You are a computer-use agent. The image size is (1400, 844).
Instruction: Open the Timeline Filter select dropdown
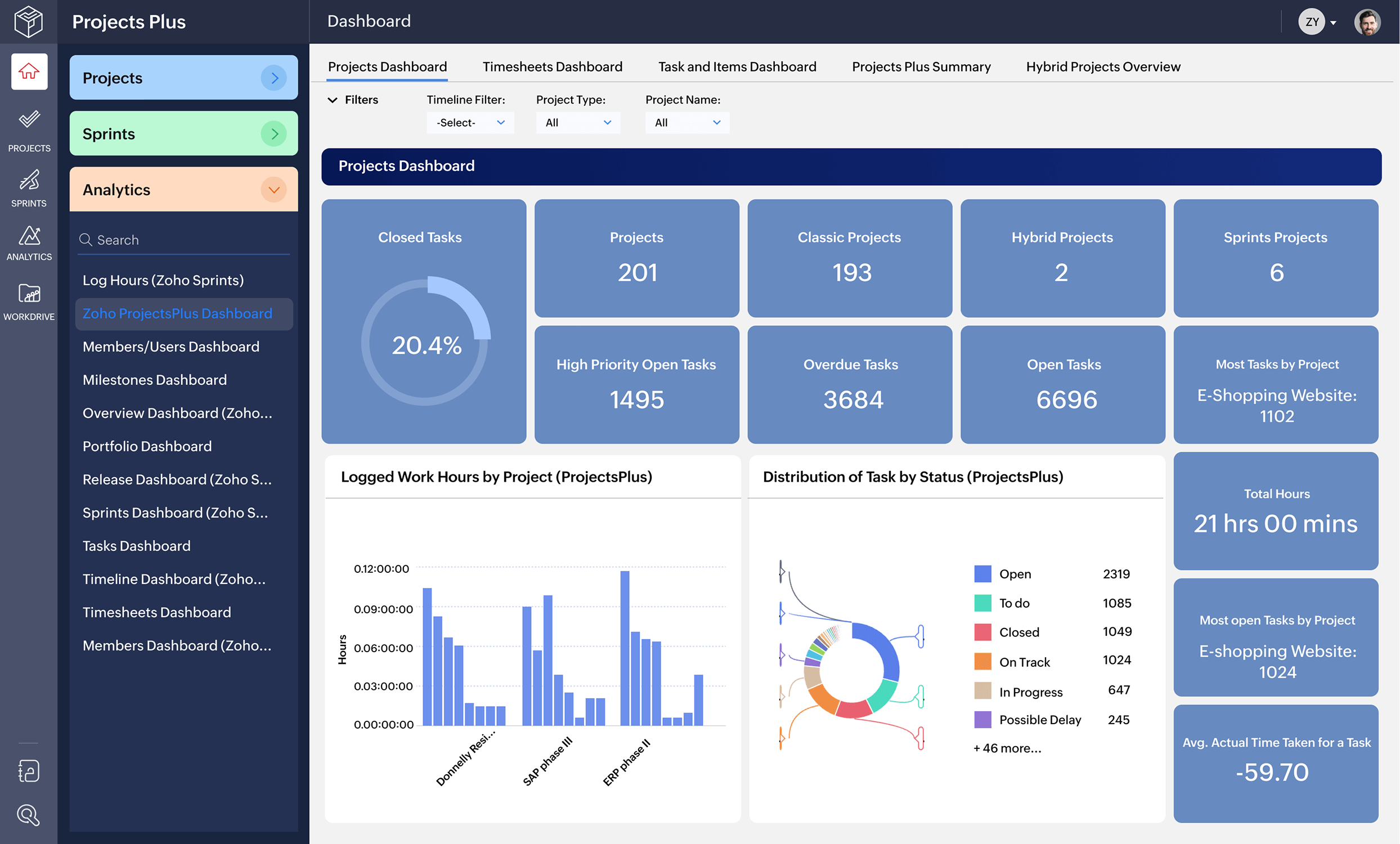pyautogui.click(x=470, y=122)
